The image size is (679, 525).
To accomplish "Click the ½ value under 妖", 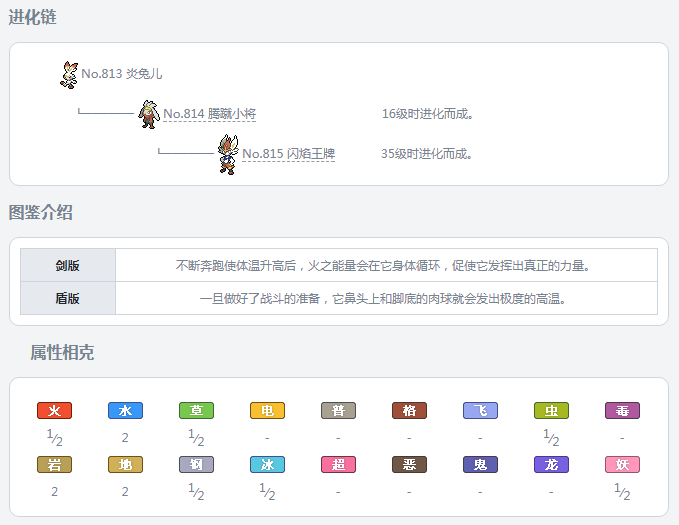I will click(x=622, y=492).
